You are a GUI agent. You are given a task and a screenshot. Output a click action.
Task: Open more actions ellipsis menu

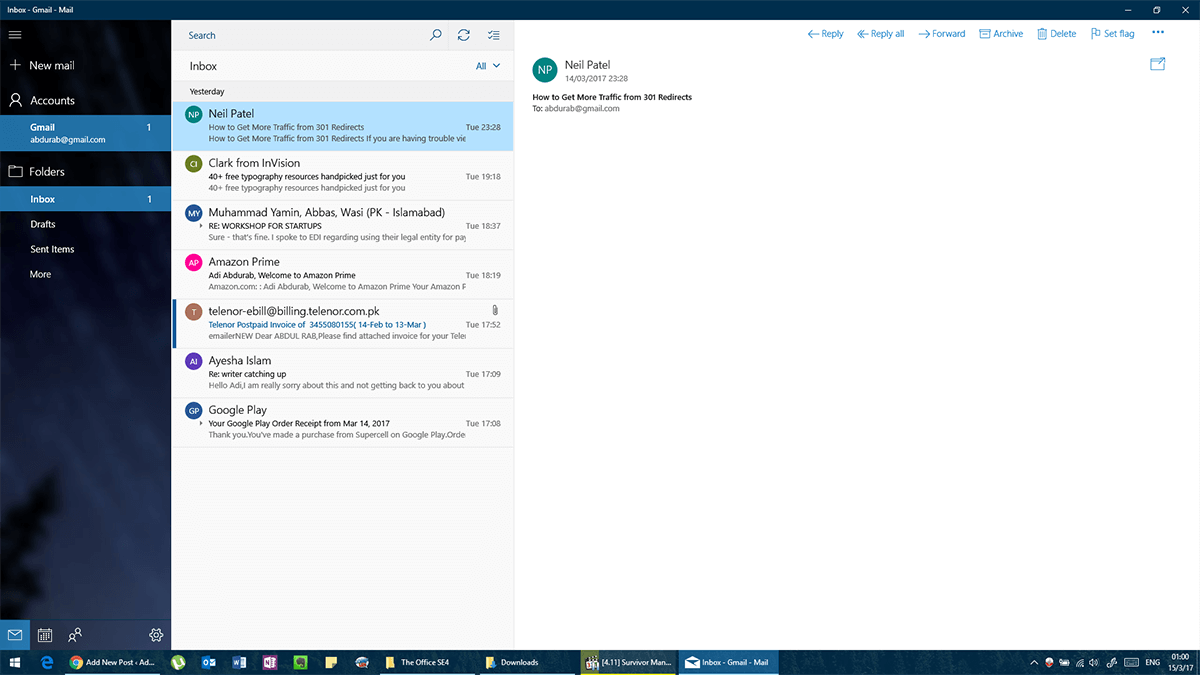(1158, 33)
